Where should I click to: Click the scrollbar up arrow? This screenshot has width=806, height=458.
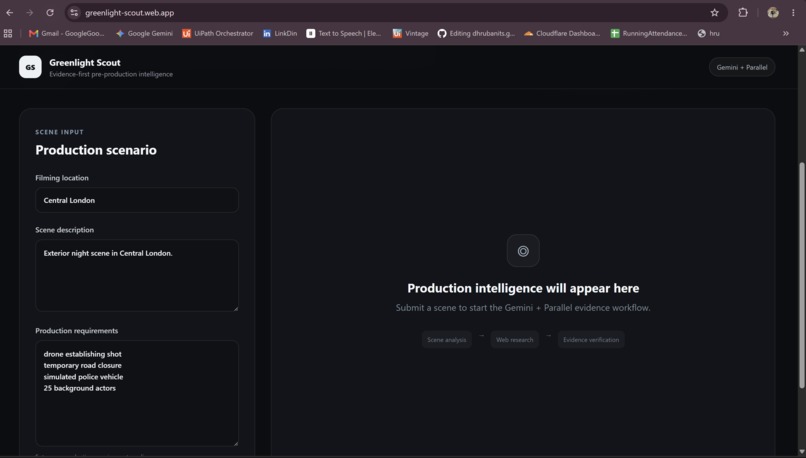801,50
